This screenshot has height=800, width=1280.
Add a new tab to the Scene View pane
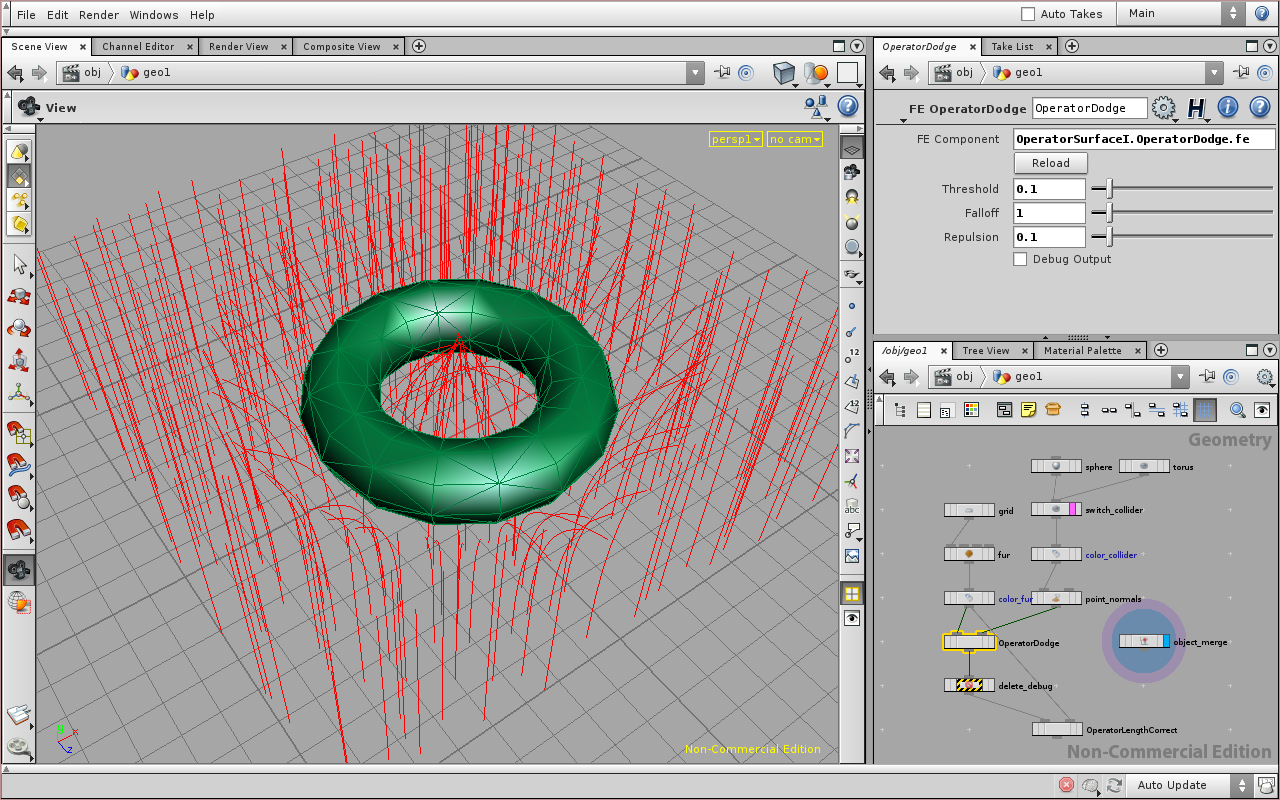click(419, 46)
